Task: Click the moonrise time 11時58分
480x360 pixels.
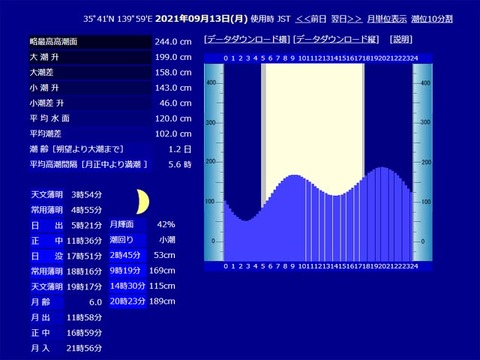Action: 84,318
